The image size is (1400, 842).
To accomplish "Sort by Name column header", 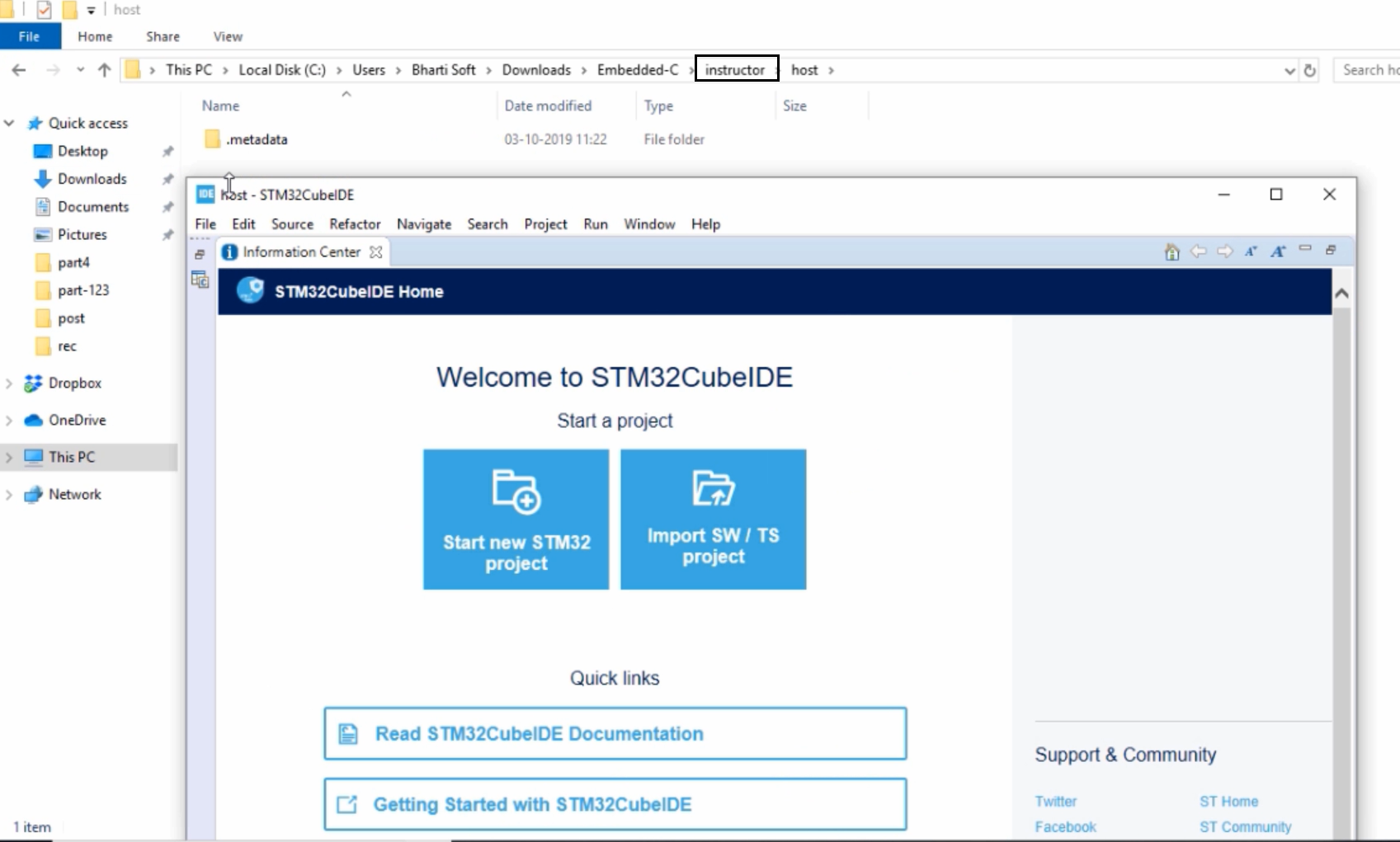I will tap(220, 106).
